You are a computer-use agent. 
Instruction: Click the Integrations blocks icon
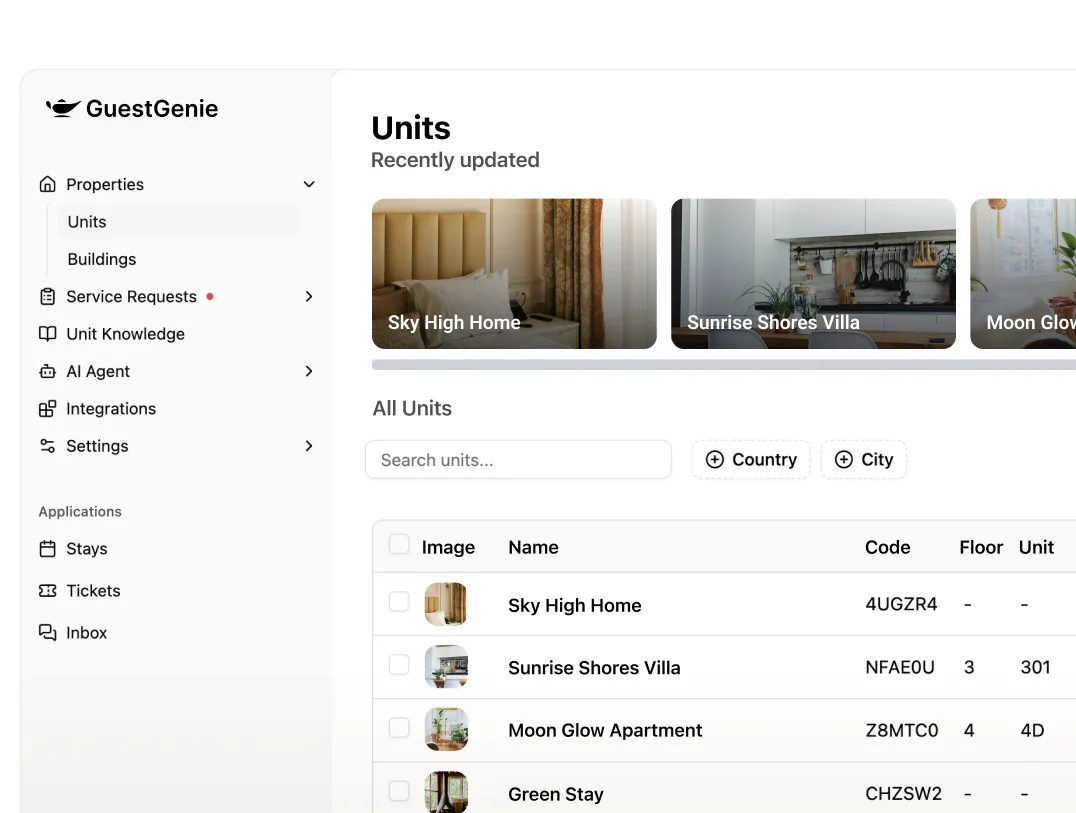point(47,409)
